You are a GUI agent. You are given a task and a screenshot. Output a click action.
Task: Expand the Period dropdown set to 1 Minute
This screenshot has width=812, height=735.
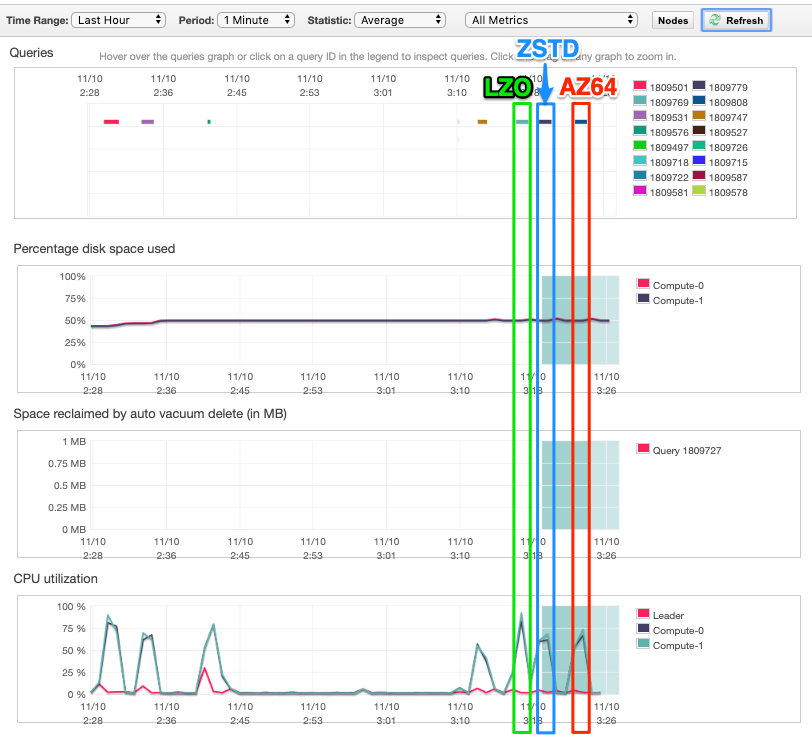tap(256, 20)
